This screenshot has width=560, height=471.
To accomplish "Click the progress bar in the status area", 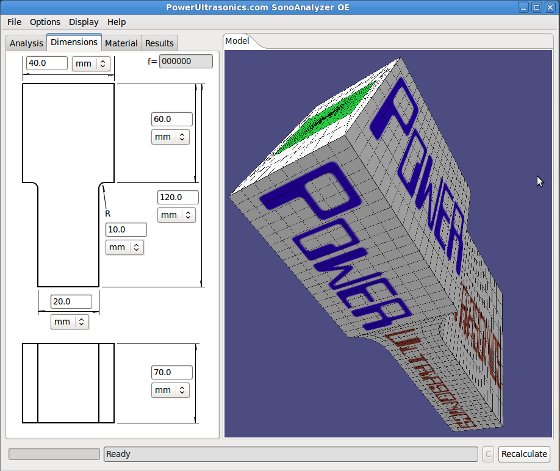I will click(54, 454).
